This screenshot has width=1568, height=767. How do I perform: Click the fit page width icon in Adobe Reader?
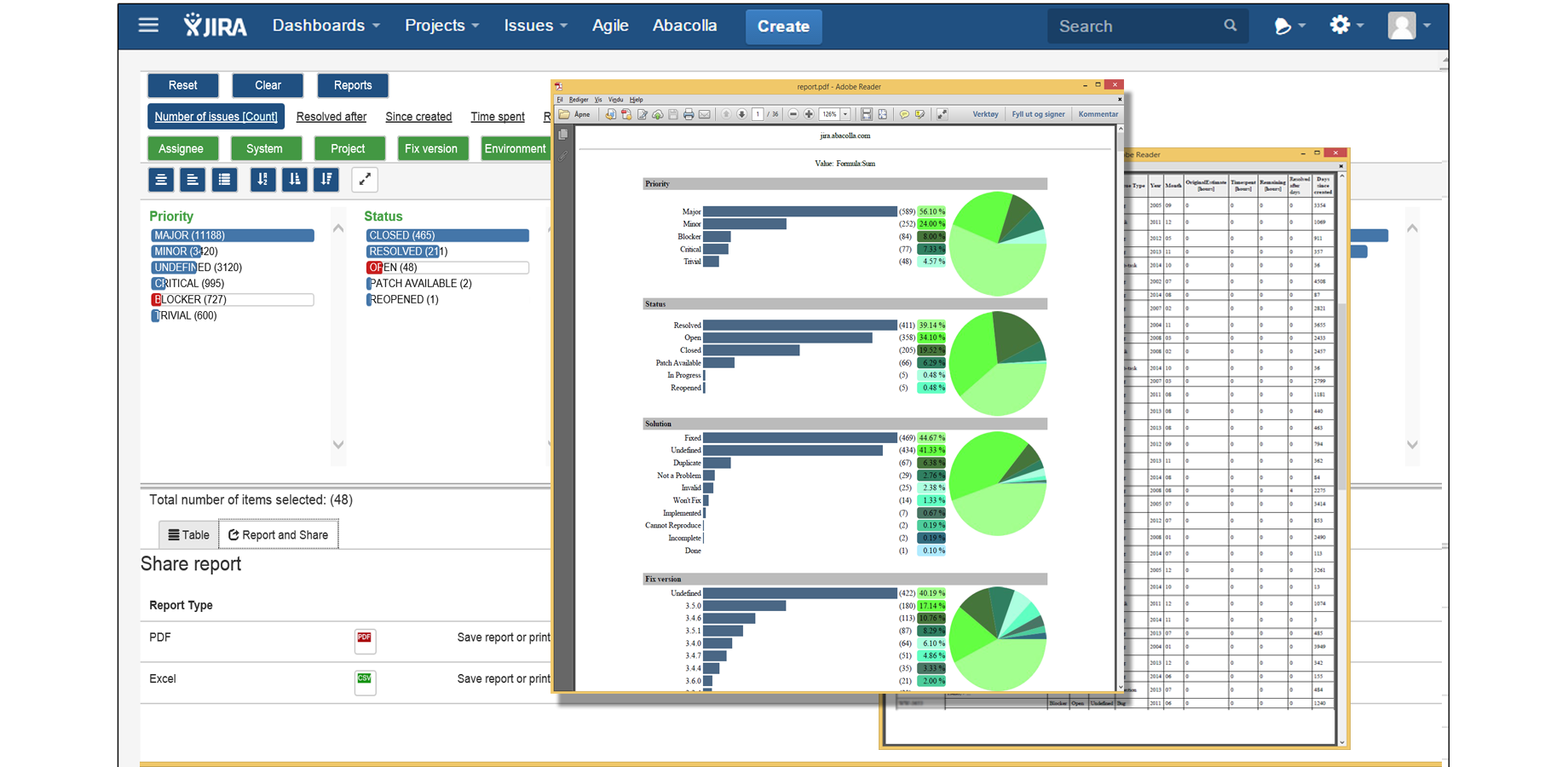tap(867, 114)
